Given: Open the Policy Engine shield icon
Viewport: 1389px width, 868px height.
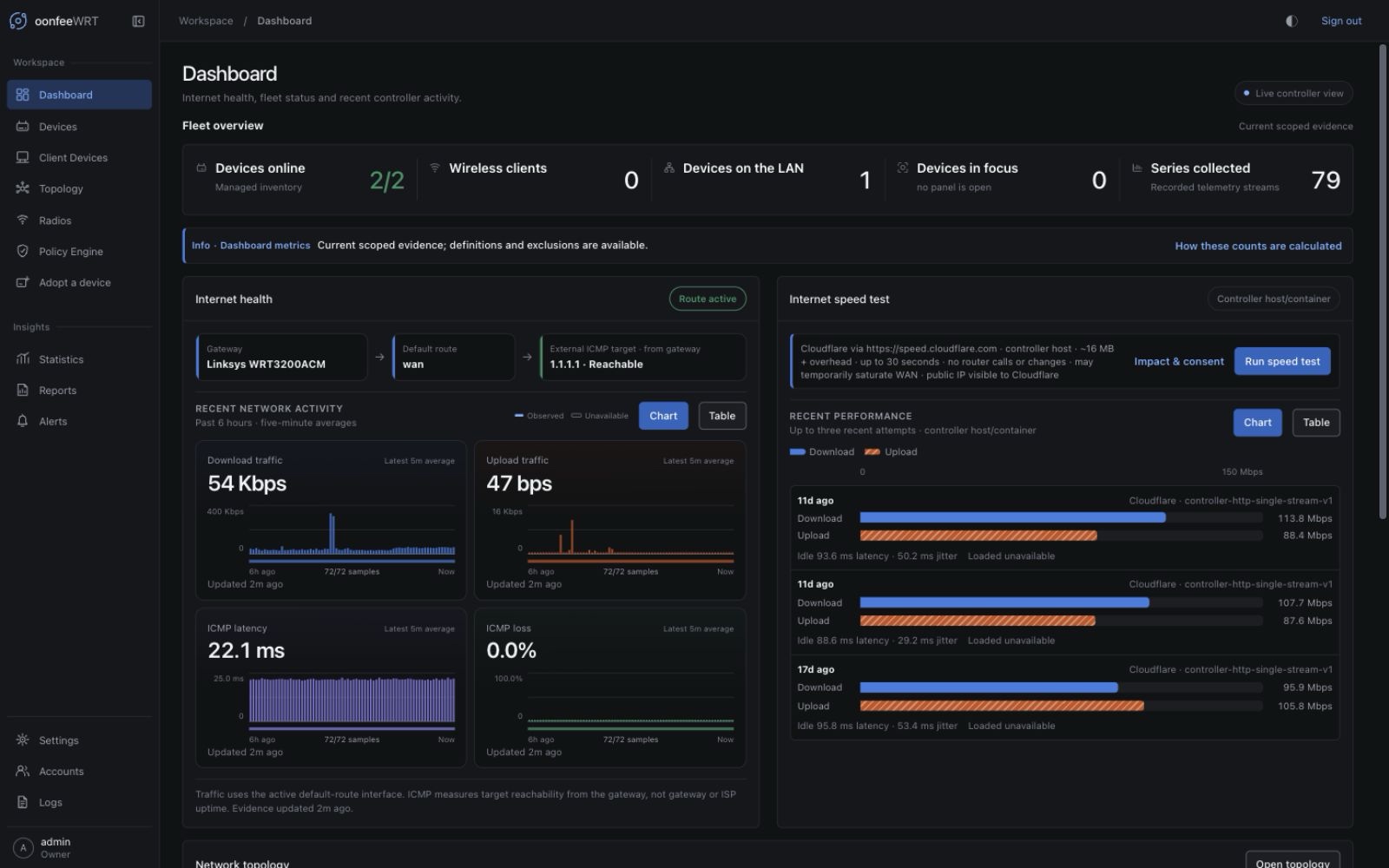Looking at the screenshot, I should pyautogui.click(x=23, y=252).
